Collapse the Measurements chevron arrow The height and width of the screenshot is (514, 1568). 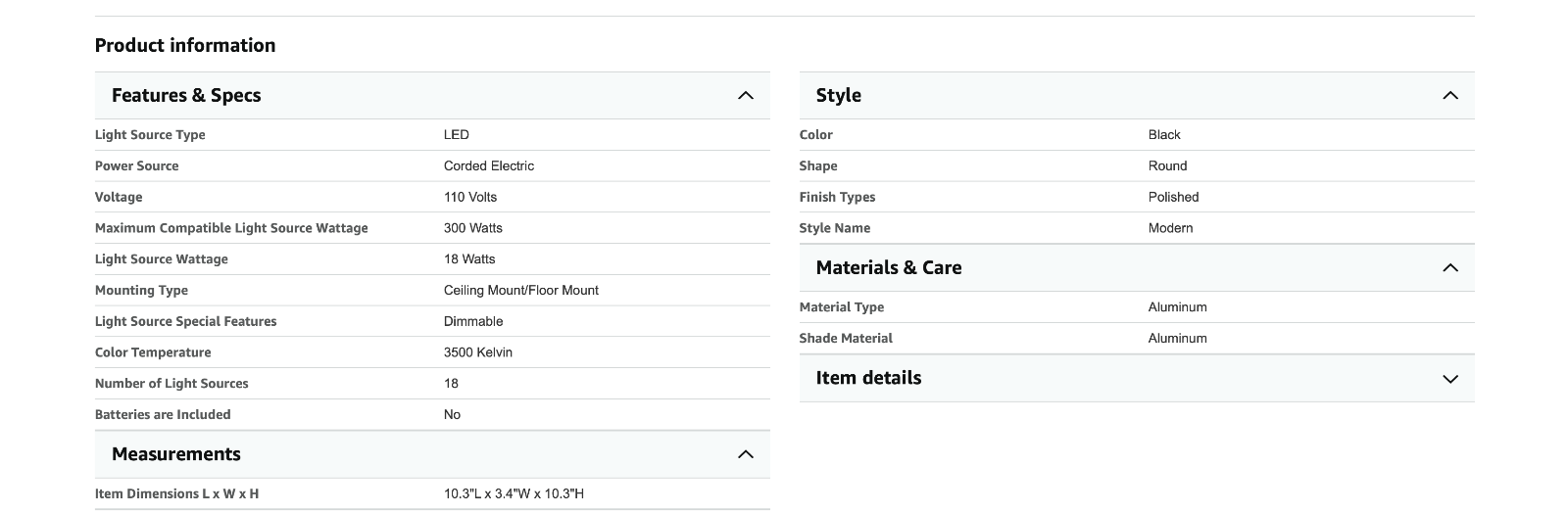pyautogui.click(x=745, y=454)
